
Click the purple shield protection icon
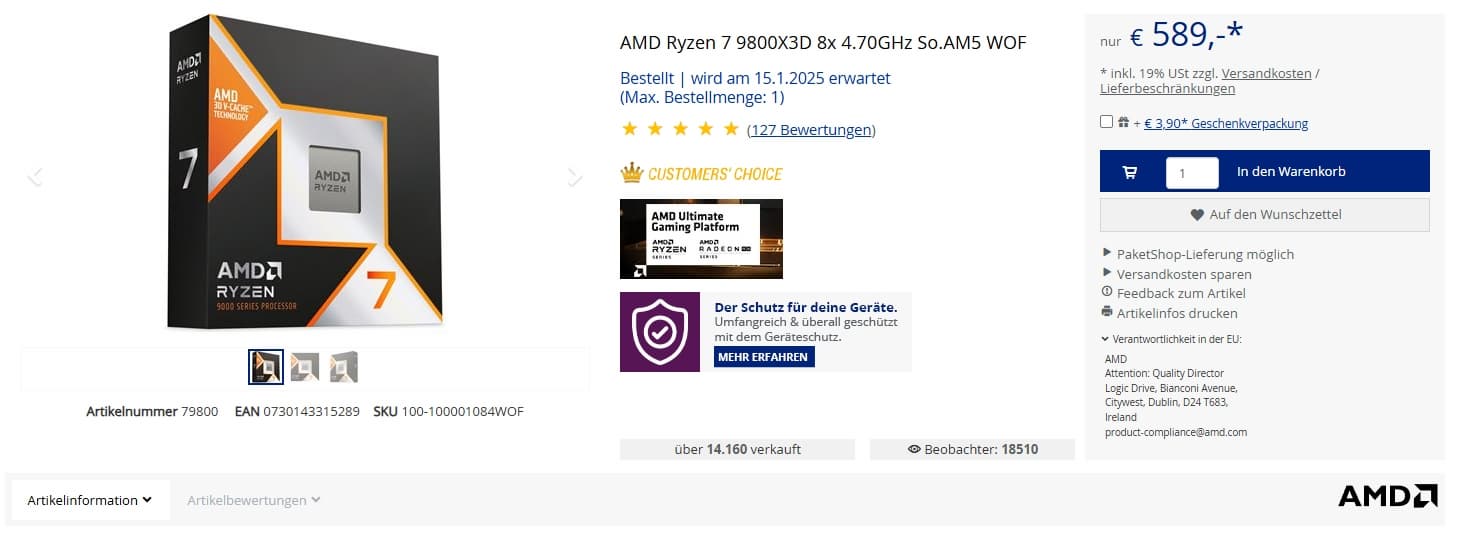659,332
